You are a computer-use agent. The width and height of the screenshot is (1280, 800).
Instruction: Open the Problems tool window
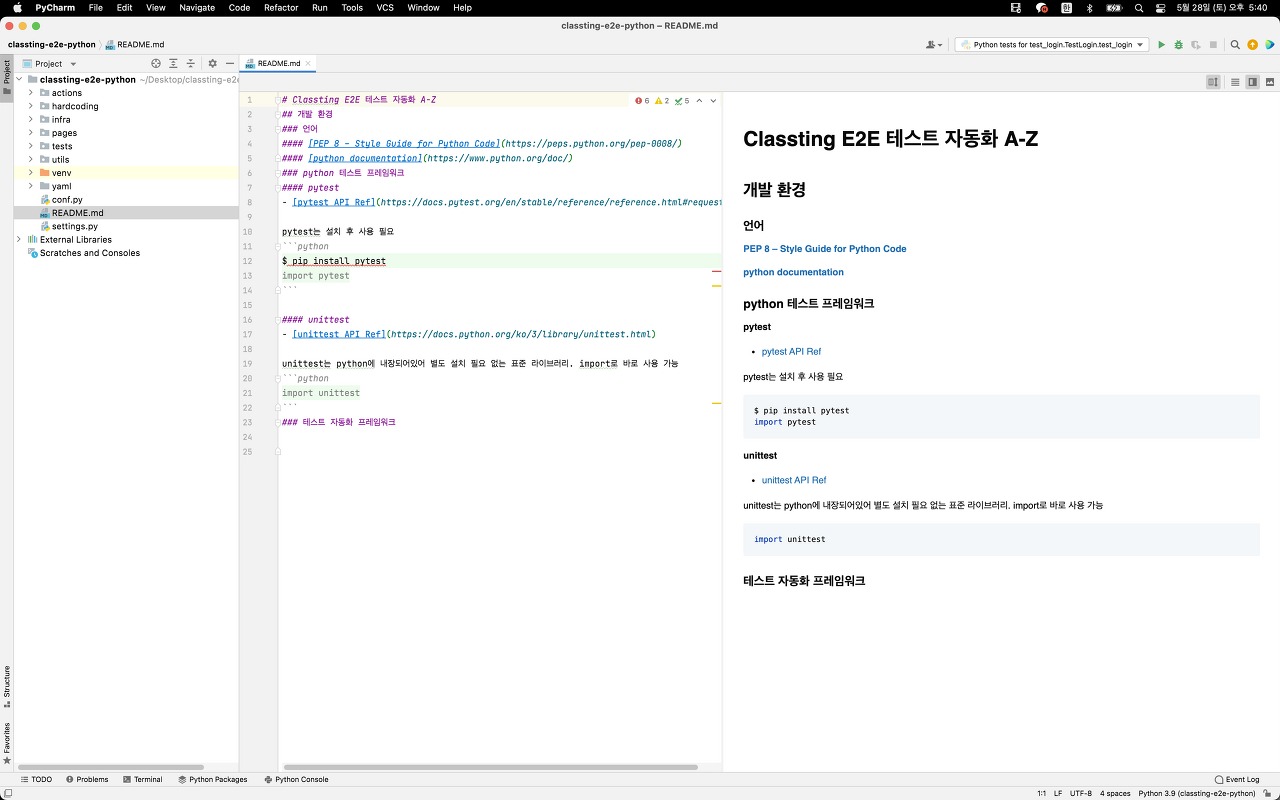87,779
